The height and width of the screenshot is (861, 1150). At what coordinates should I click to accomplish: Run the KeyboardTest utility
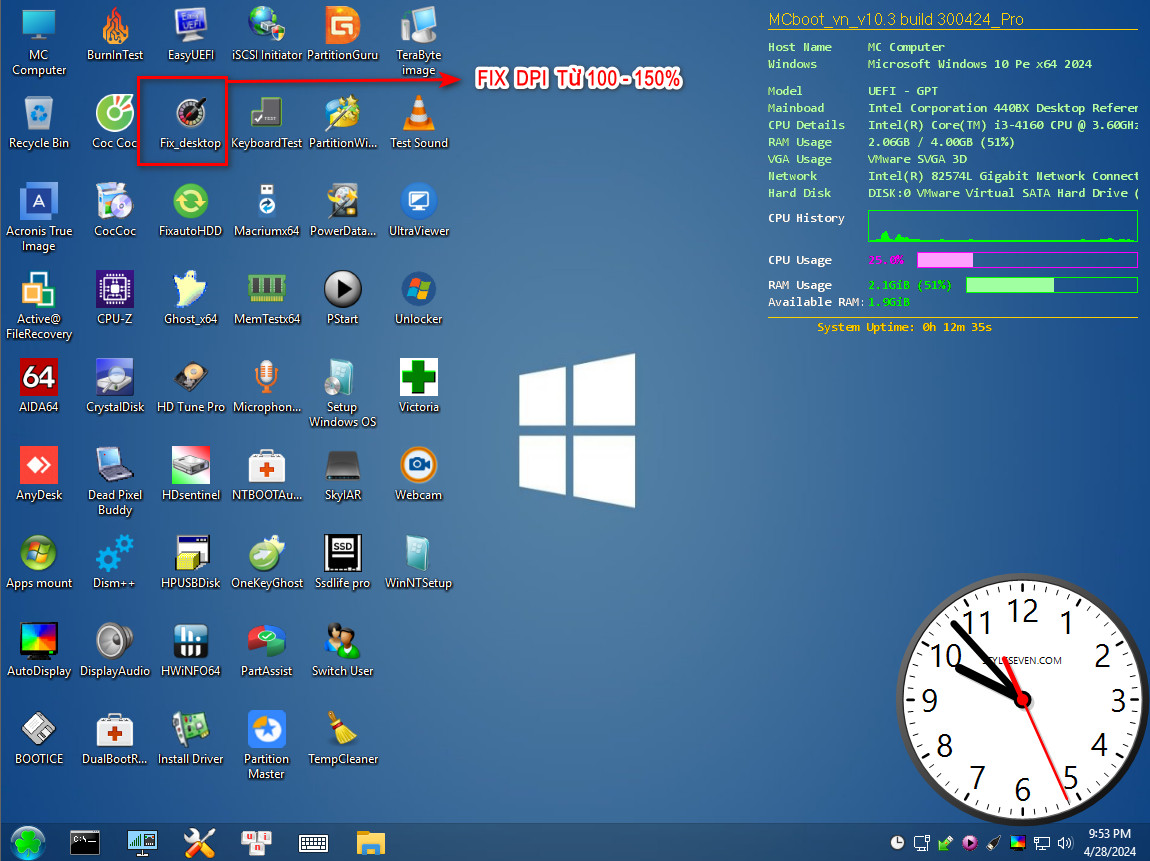[x=267, y=120]
